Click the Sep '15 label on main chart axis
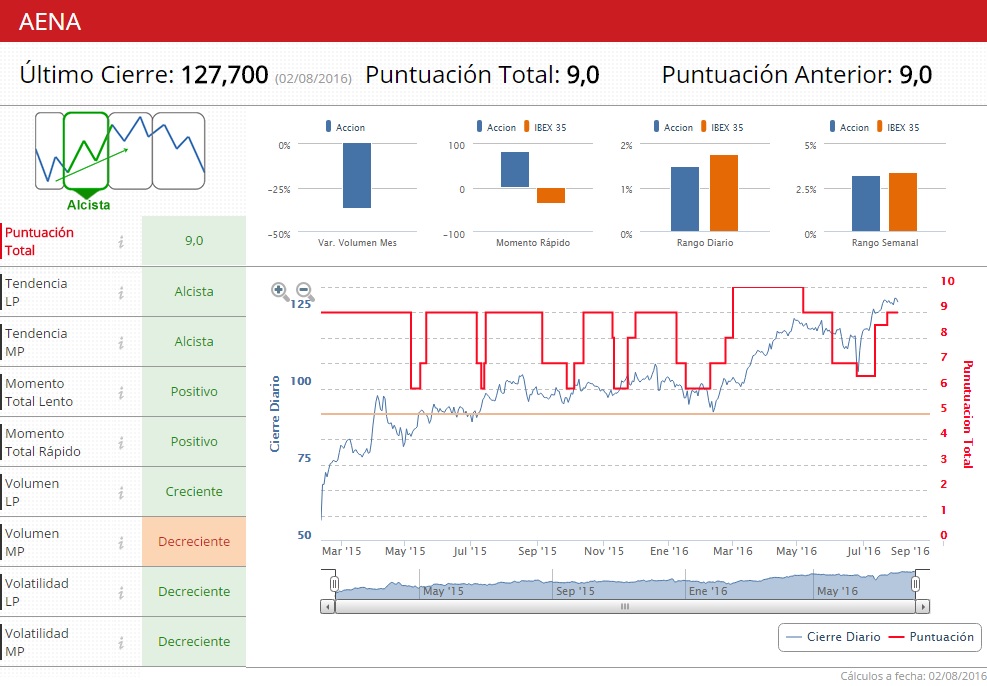This screenshot has height=686, width=987. click(537, 551)
